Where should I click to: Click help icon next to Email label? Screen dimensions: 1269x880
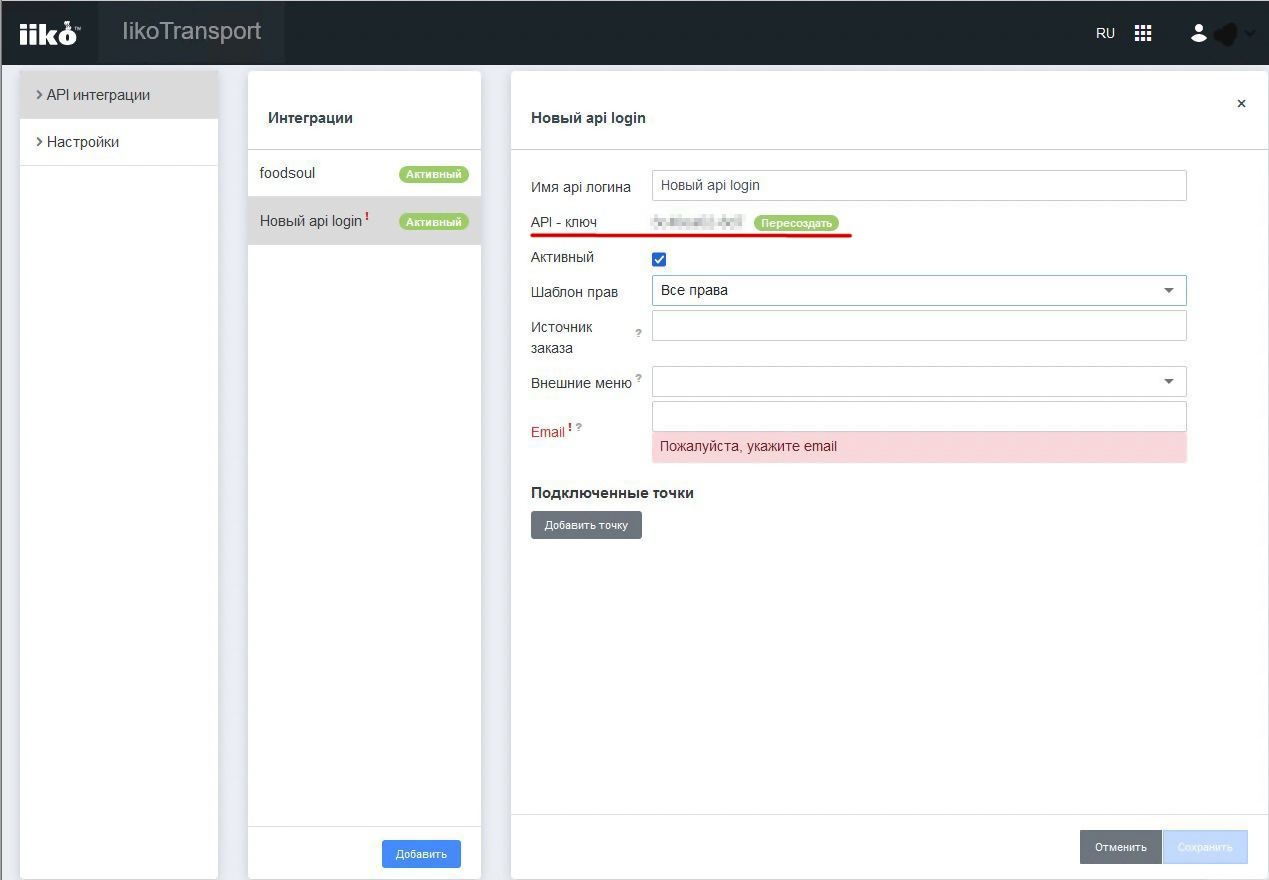click(x=578, y=428)
